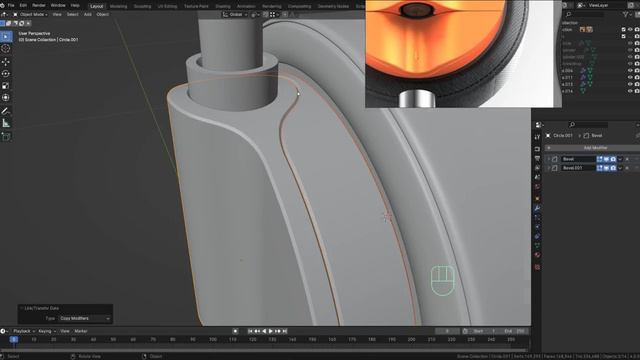
Task: Open the Object Mode dropdown
Action: [30, 14]
